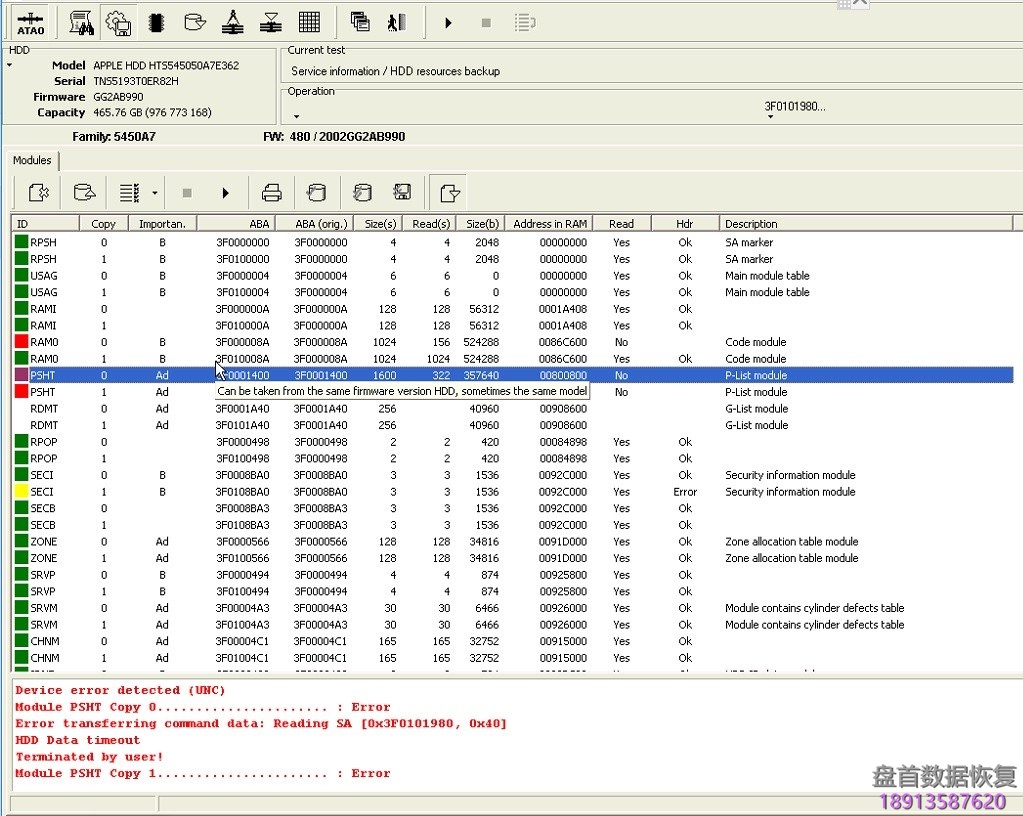Click the gear with floppy disk icon
This screenshot has height=816, width=1023.
tap(118, 22)
